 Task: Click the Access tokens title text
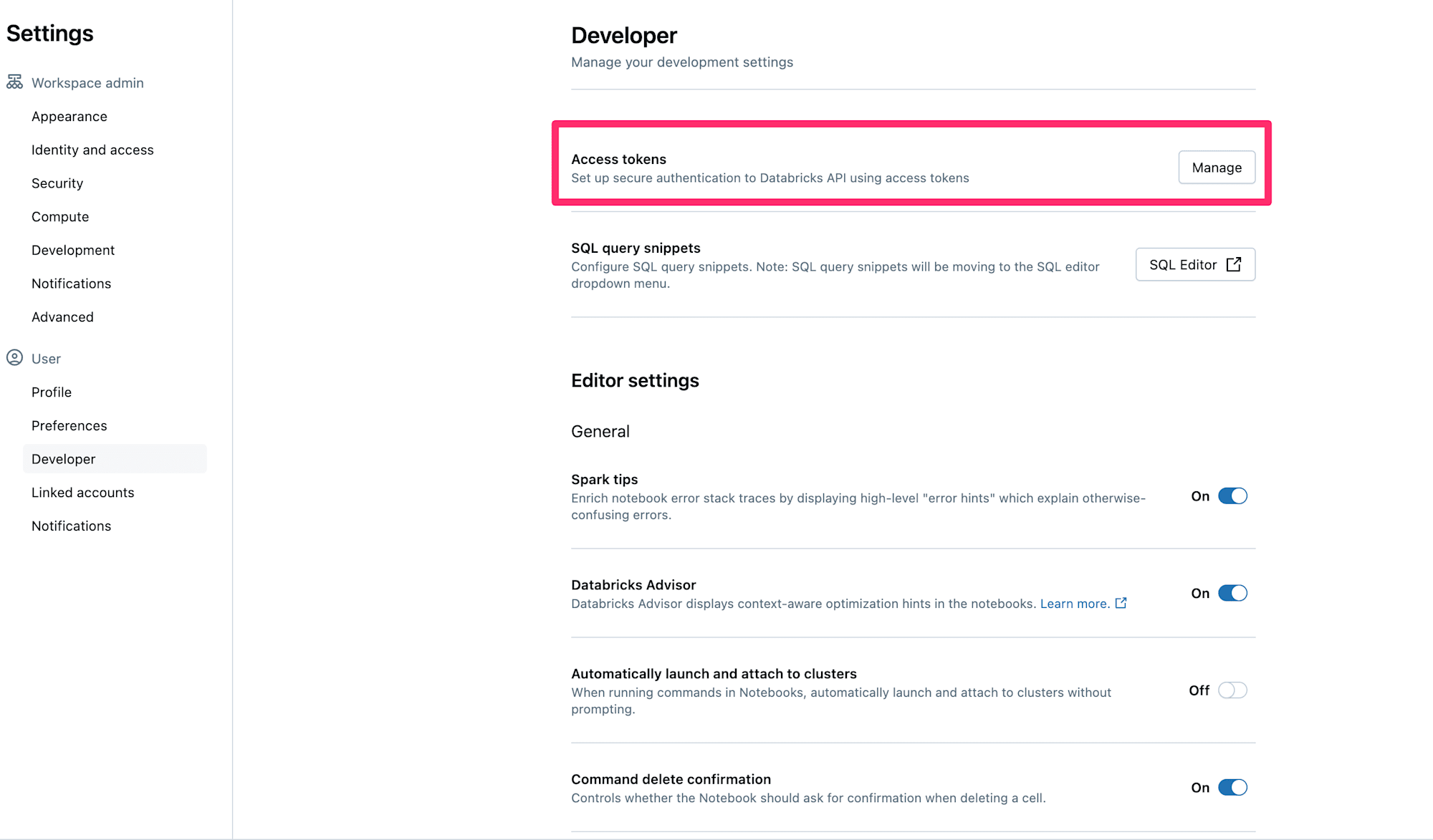tap(618, 159)
